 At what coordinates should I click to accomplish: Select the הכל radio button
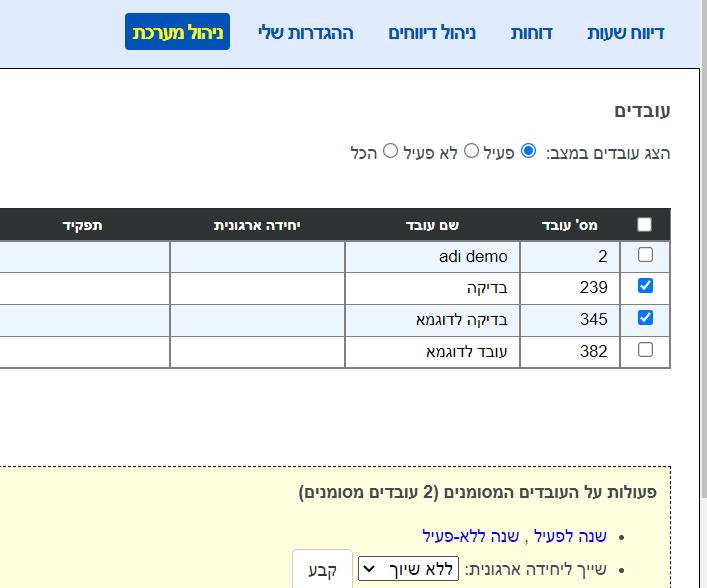click(x=390, y=151)
